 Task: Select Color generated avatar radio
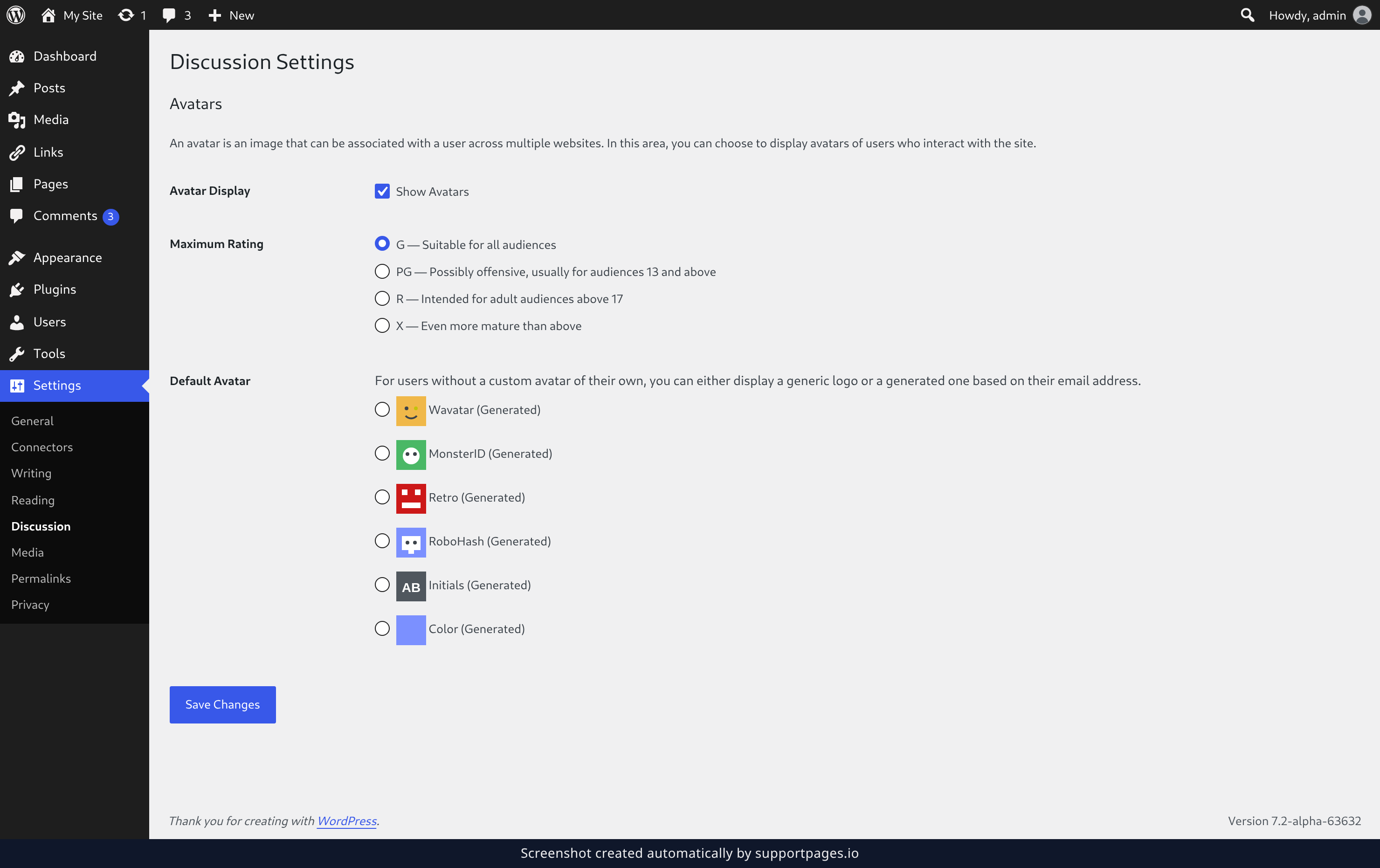382,628
